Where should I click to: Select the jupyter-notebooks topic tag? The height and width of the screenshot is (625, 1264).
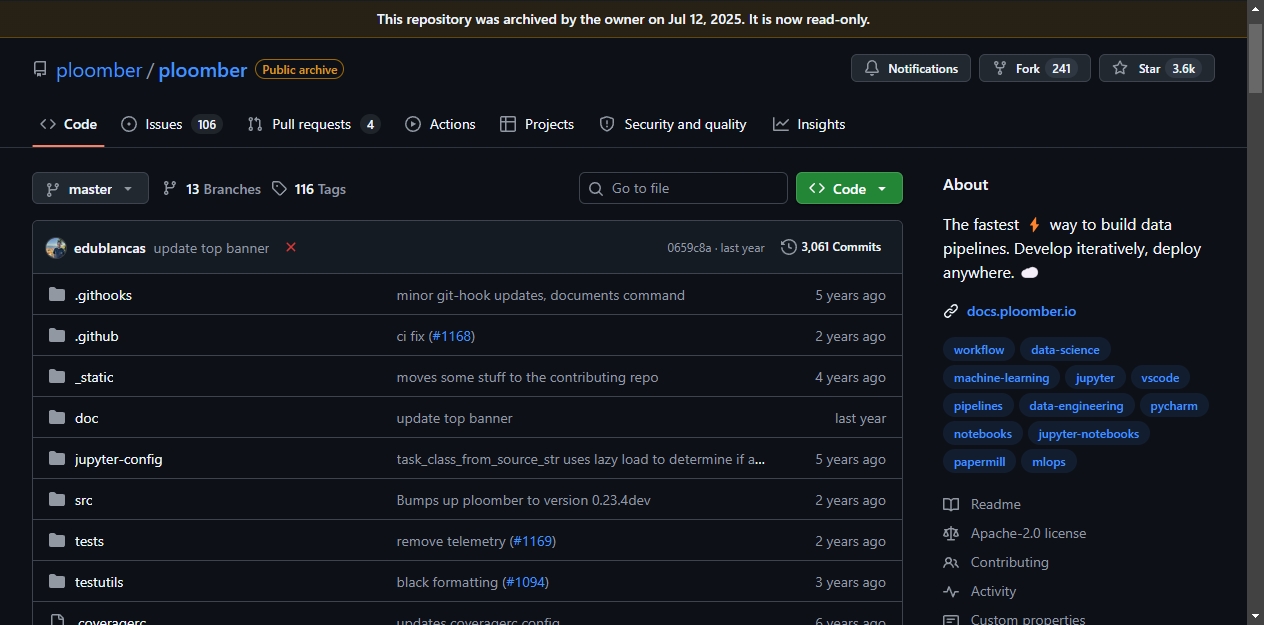1089,434
